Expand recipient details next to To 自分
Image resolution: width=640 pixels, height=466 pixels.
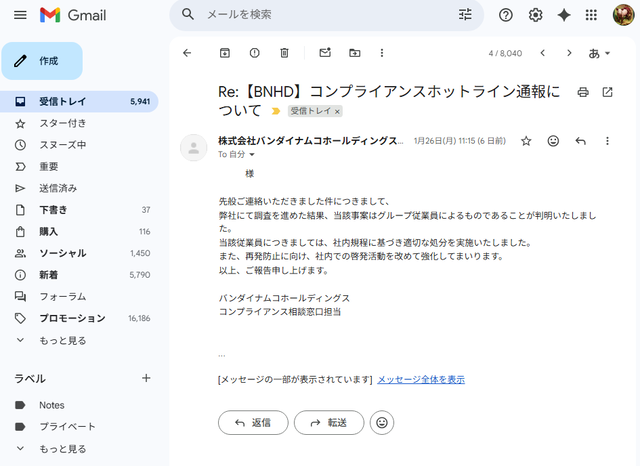pyautogui.click(x=252, y=154)
